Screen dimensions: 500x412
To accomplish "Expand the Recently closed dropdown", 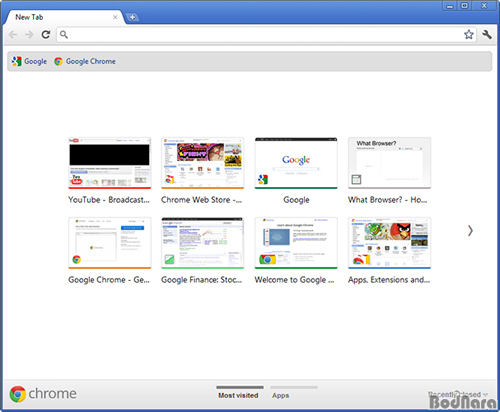I will (458, 394).
